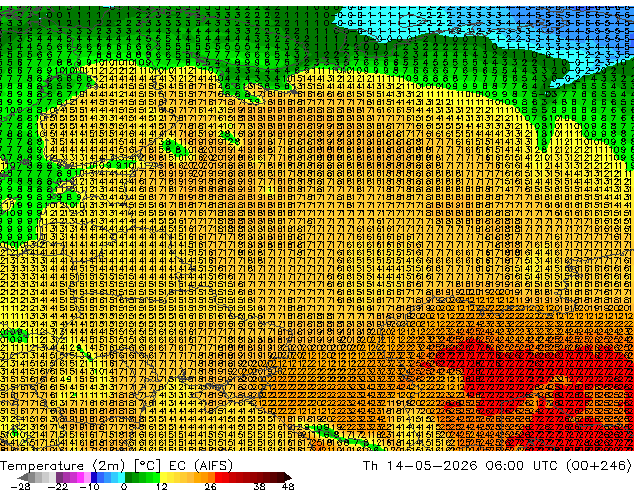Click the '(00+246)' forecast lead time

(x=599, y=466)
